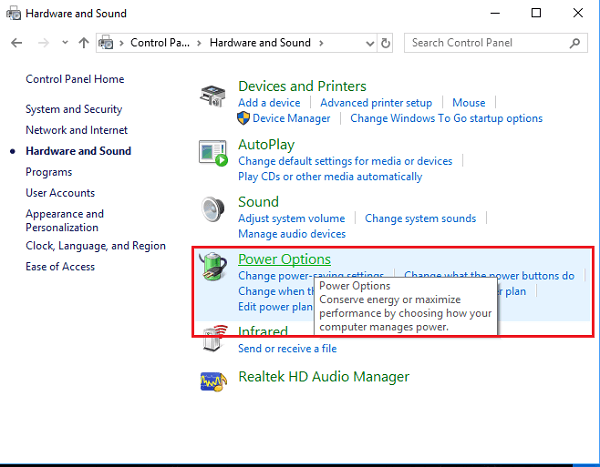Select Network and Internet in sidebar

click(x=77, y=130)
